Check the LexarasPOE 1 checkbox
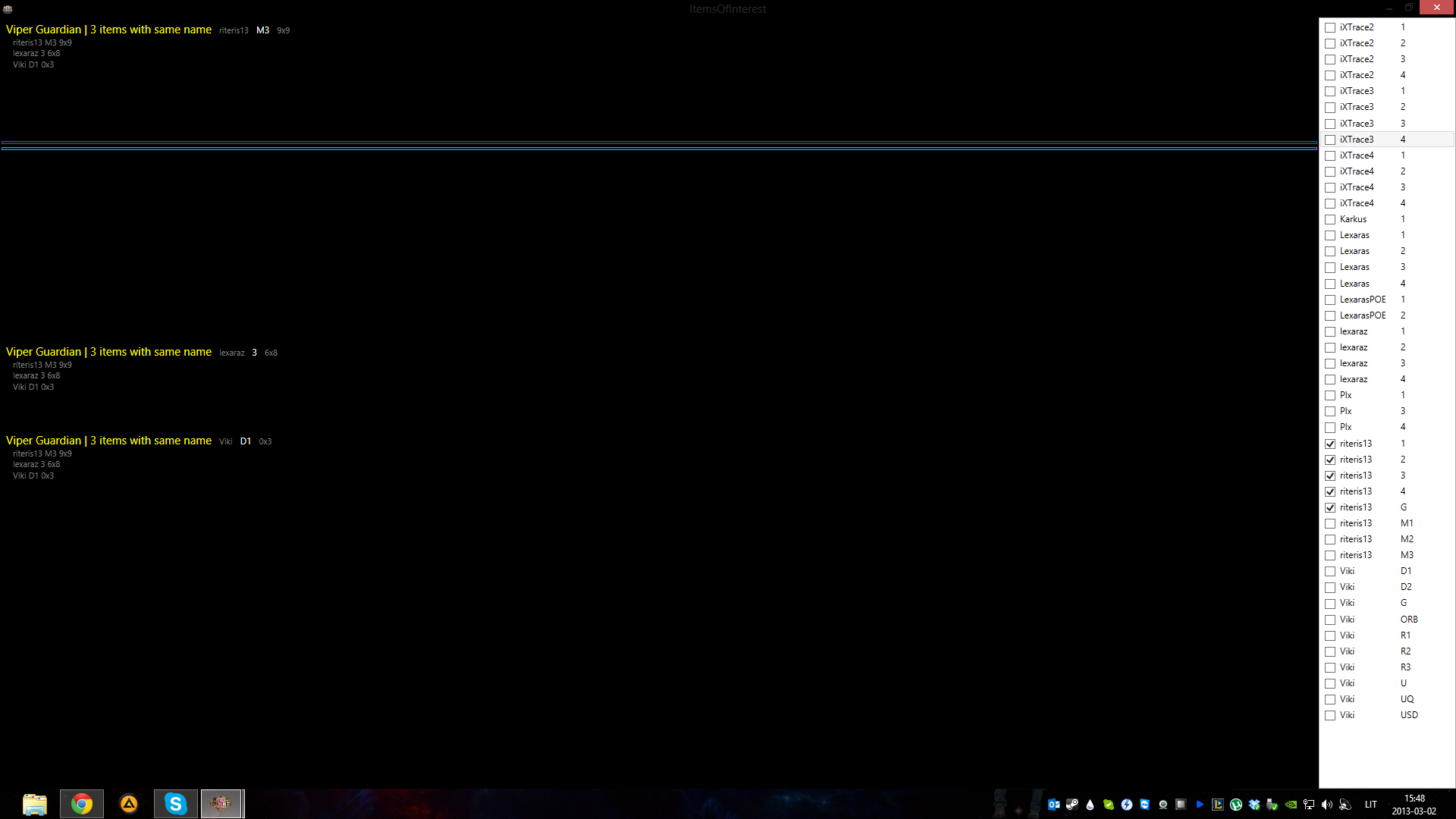The image size is (1456, 819). (x=1330, y=300)
